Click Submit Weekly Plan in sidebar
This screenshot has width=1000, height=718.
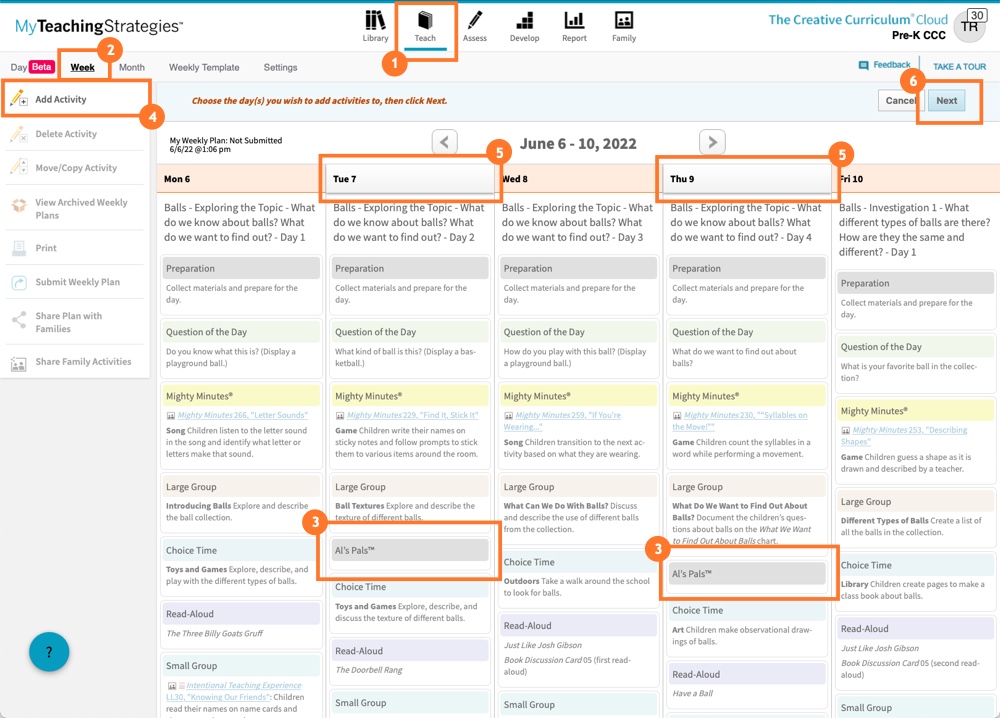point(77,282)
